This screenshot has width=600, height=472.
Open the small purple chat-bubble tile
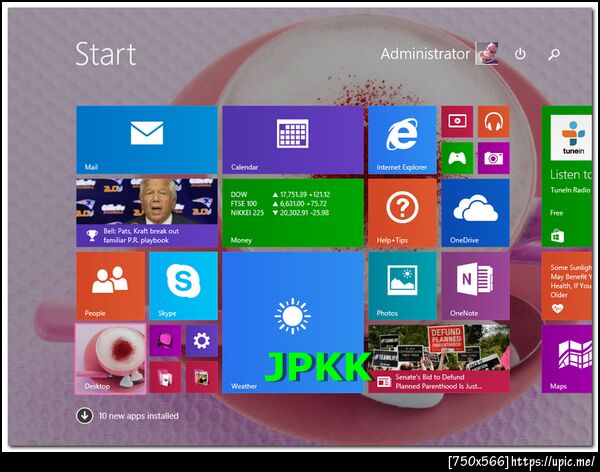click(x=165, y=341)
